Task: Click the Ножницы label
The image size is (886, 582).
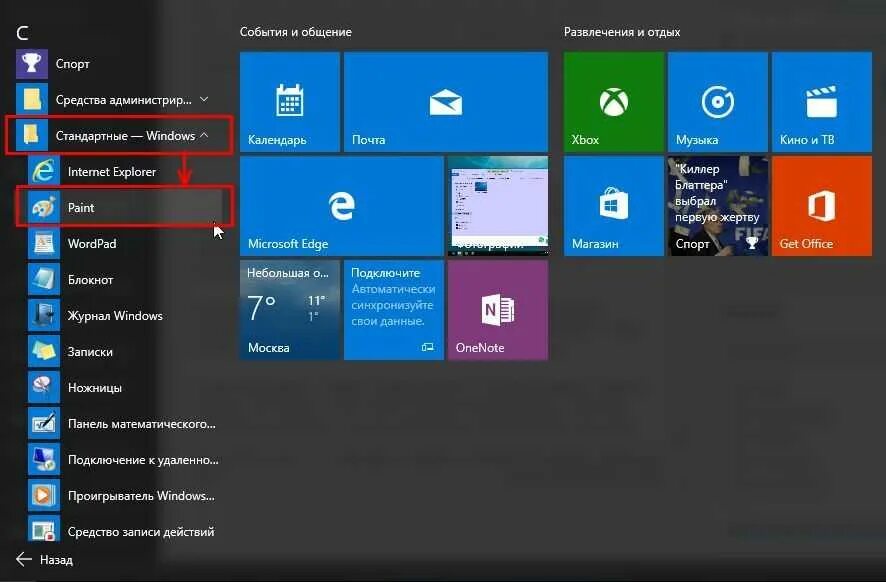Action: pos(95,388)
